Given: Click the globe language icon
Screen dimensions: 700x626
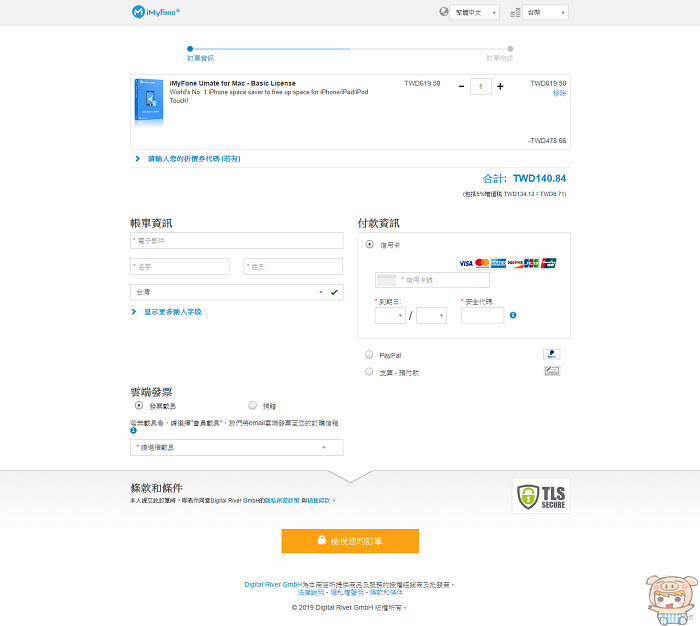Looking at the screenshot, I should (443, 12).
